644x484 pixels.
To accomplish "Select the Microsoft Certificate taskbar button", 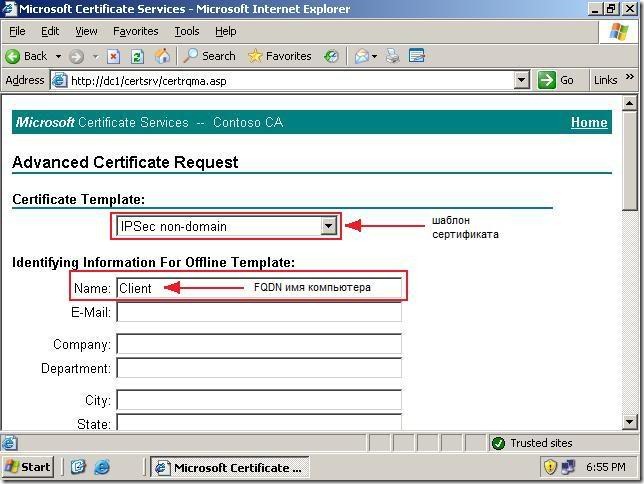I will (x=229, y=467).
